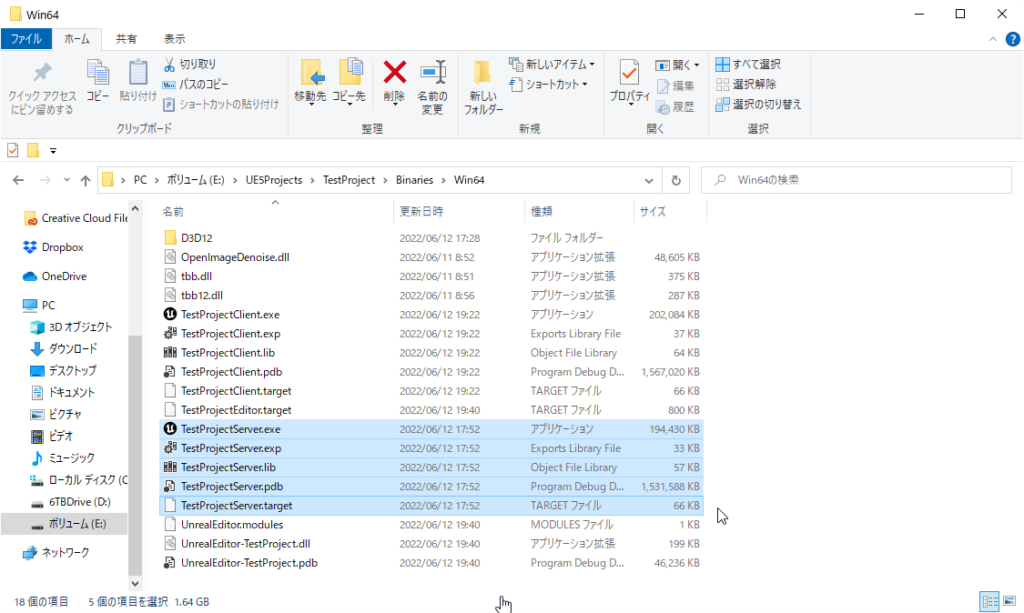Click the New folder icon in quick access toolbar
The height and width of the screenshot is (613, 1024).
[x=33, y=151]
